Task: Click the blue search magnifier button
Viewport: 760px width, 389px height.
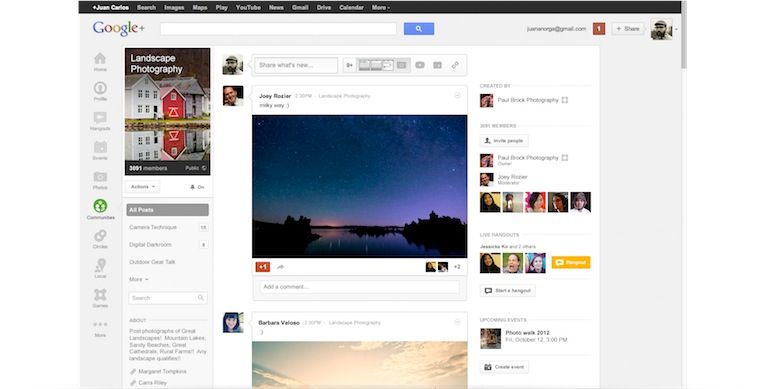Action: tap(419, 29)
